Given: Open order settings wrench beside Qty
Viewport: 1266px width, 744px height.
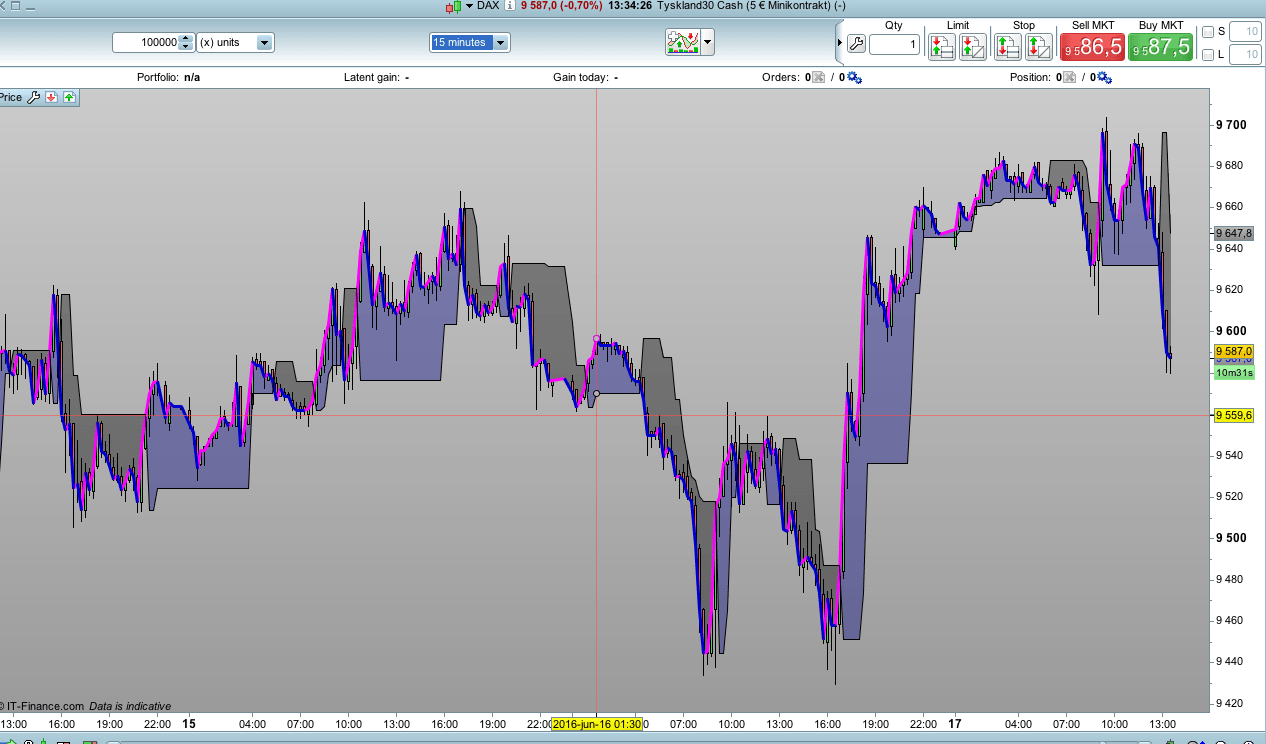Looking at the screenshot, I should click(856, 43).
